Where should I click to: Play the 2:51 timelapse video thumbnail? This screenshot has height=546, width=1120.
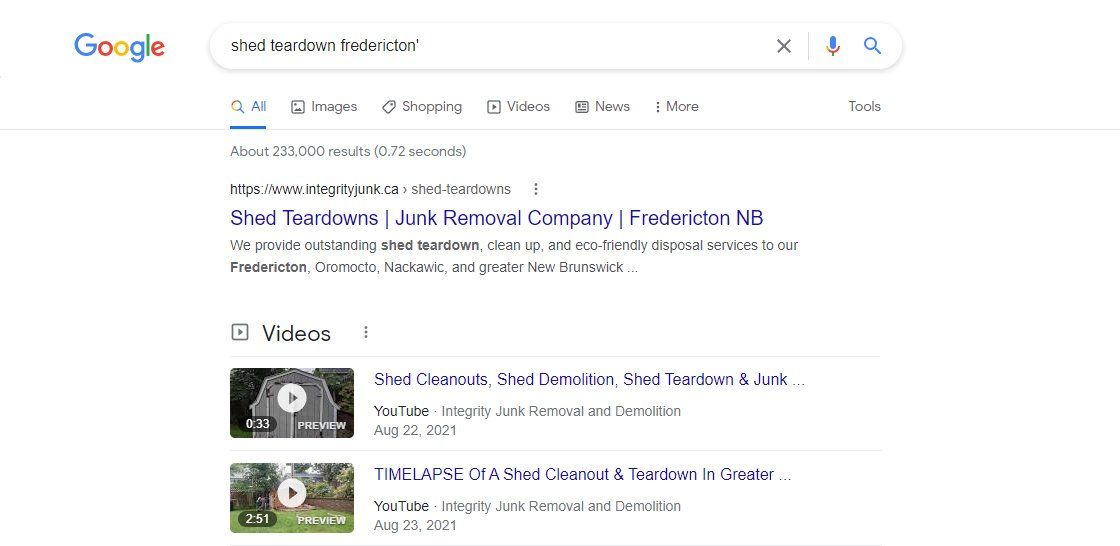[x=291, y=498]
